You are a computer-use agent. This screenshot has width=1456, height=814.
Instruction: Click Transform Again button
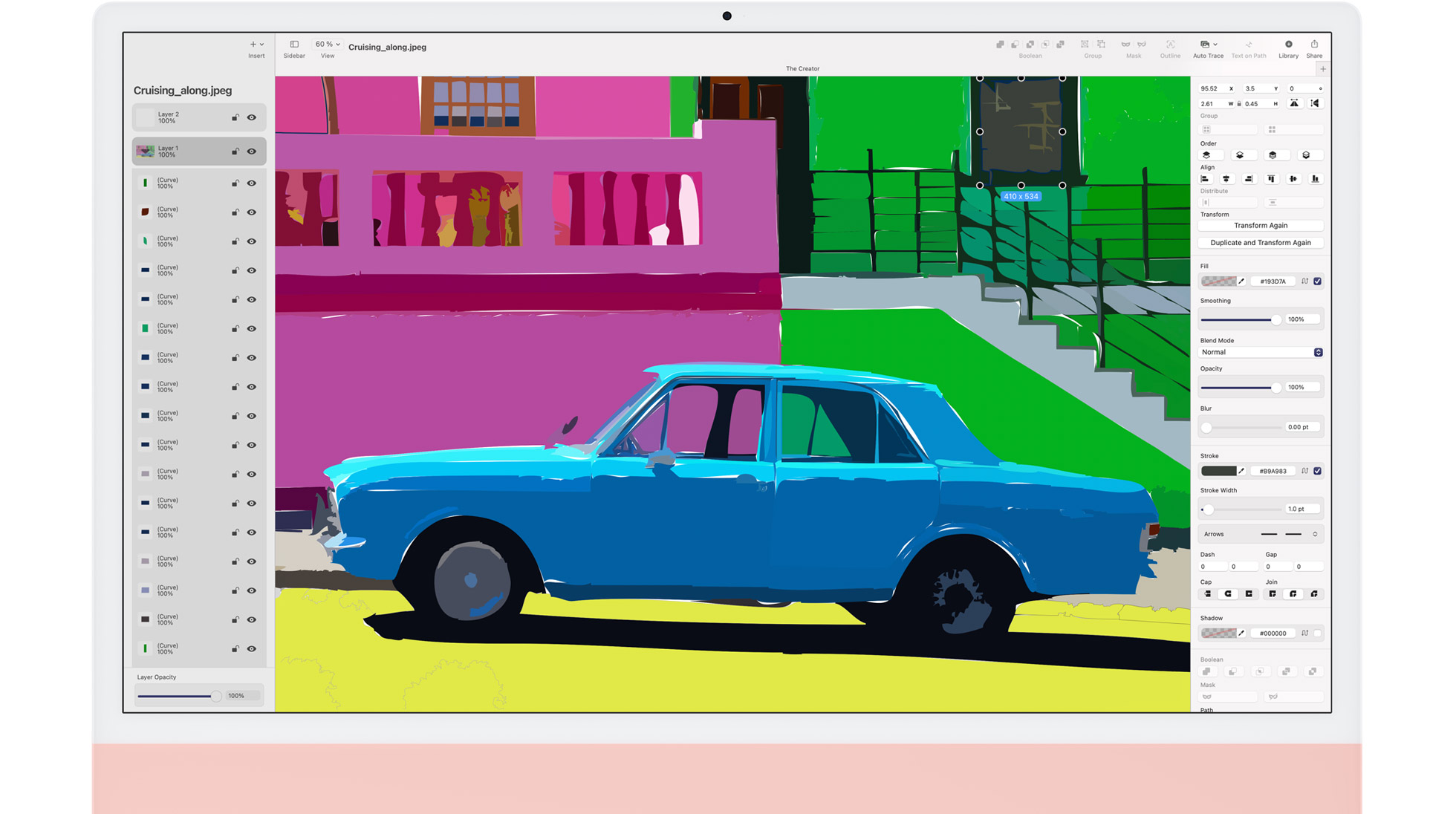point(1260,226)
